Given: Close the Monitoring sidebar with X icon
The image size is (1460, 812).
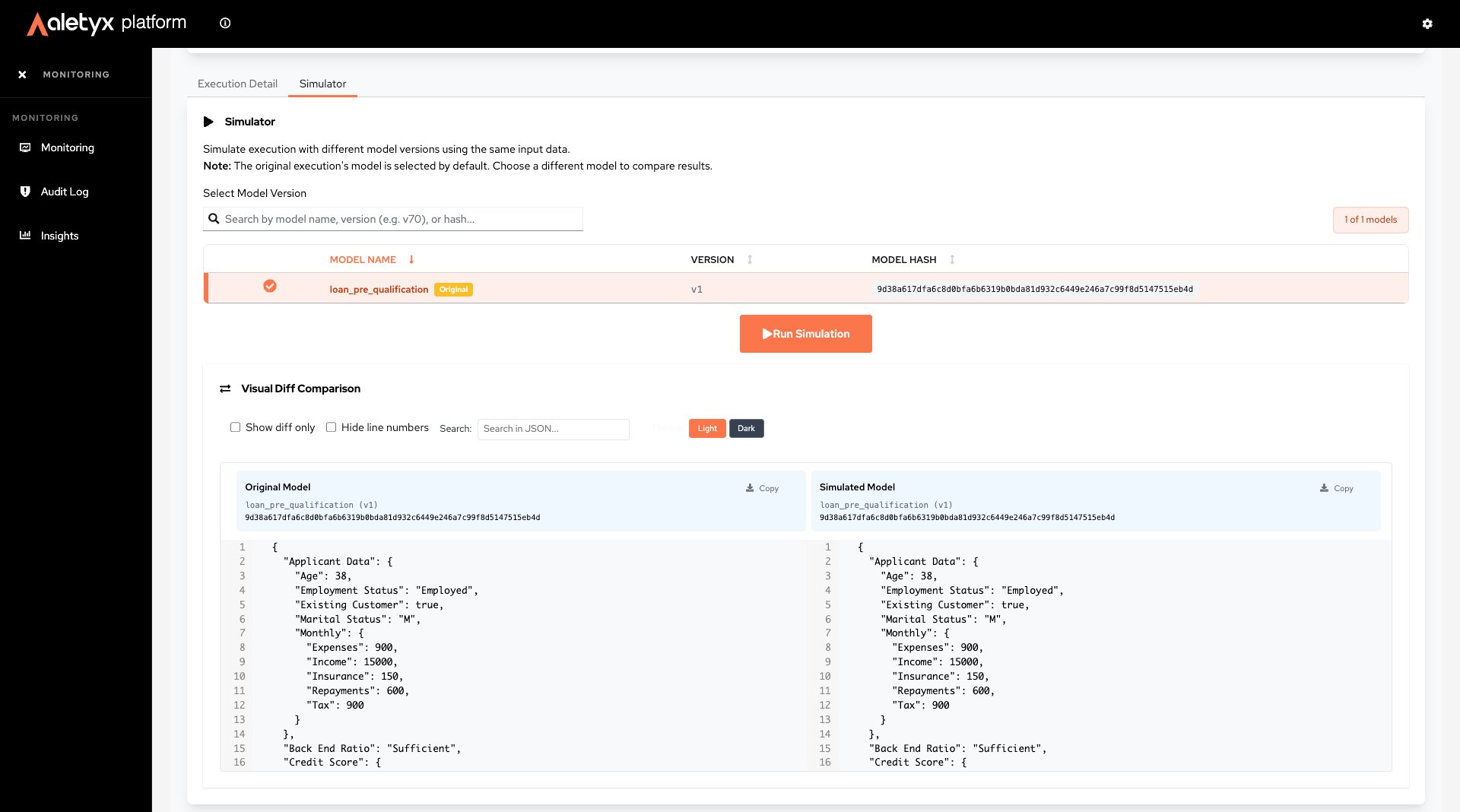Looking at the screenshot, I should pyautogui.click(x=22, y=75).
